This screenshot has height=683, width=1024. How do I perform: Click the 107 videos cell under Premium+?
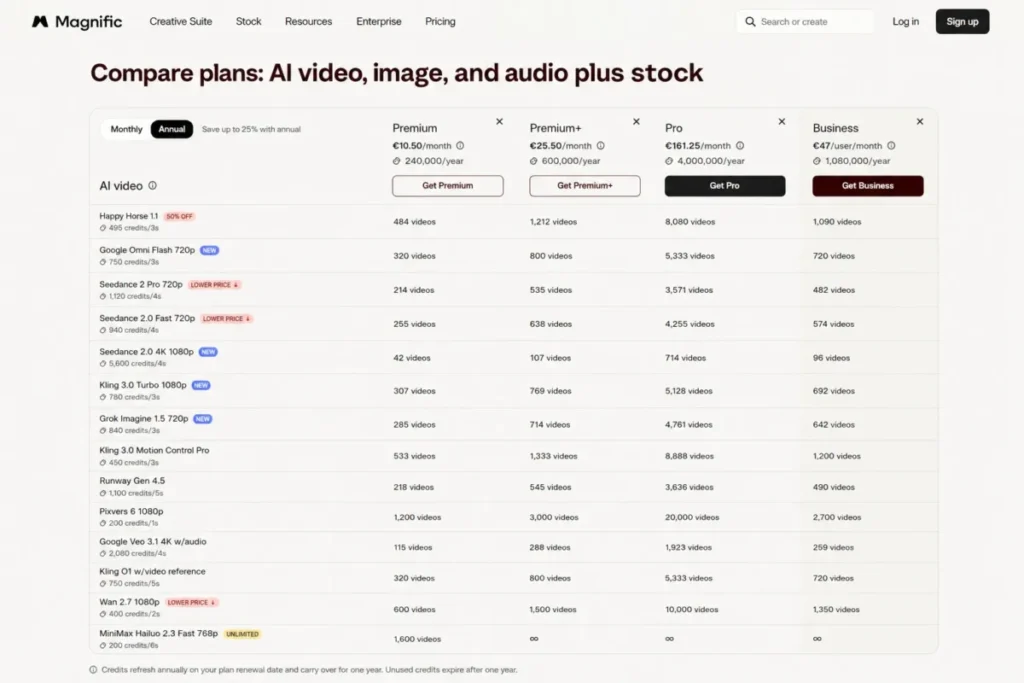550,358
